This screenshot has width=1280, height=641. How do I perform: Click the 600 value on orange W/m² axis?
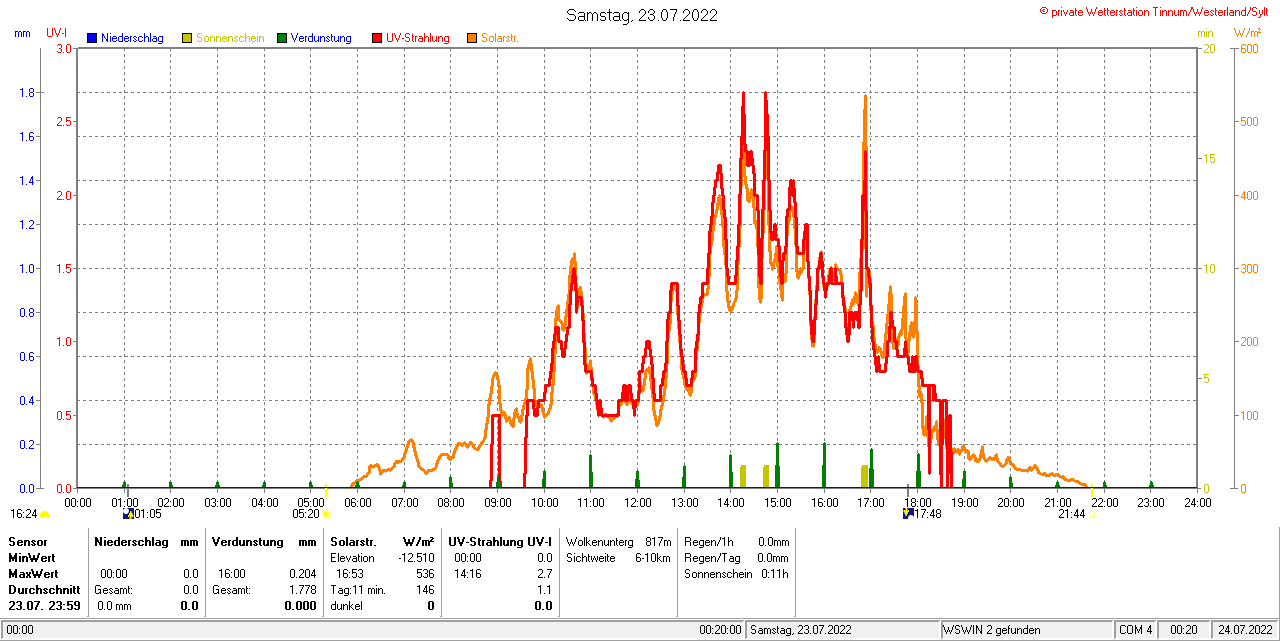tap(1249, 48)
